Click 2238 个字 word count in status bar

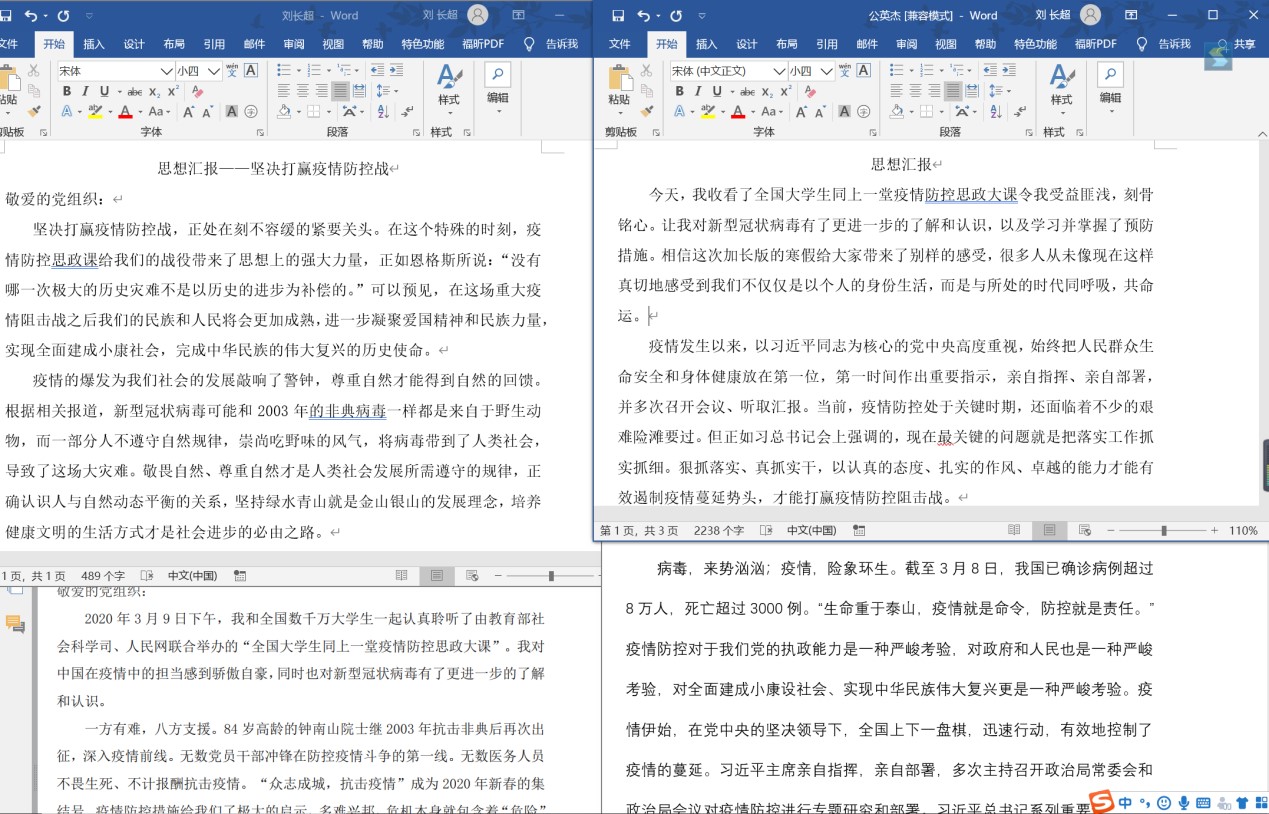pyautogui.click(x=719, y=530)
